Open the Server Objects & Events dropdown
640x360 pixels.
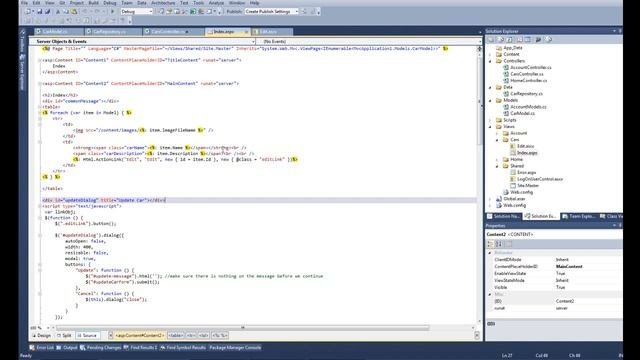pyautogui.click(x=142, y=42)
